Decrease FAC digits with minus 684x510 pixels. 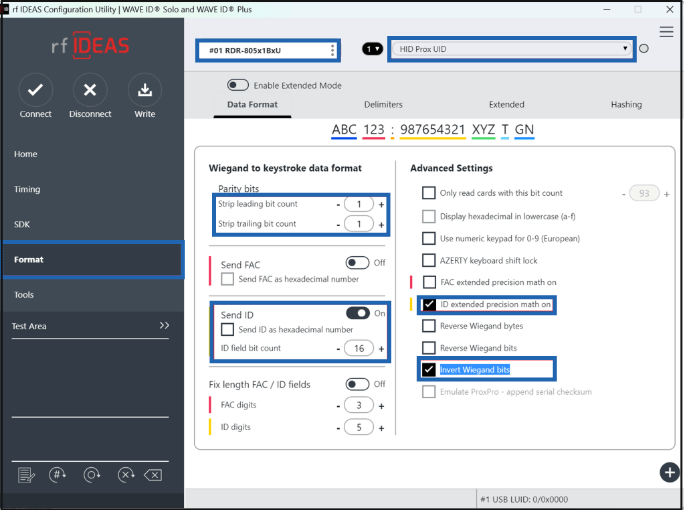(338, 406)
